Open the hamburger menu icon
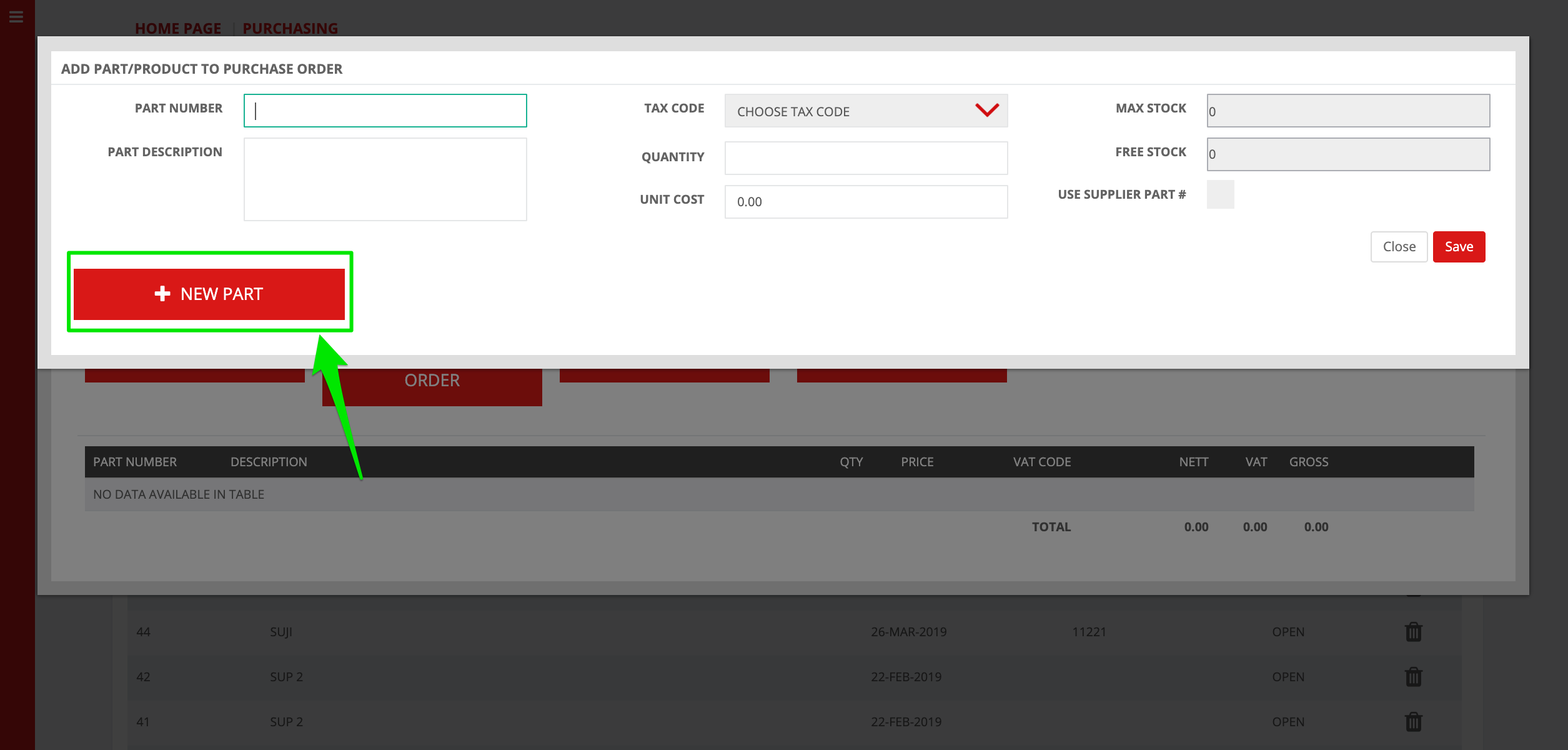 (x=16, y=17)
